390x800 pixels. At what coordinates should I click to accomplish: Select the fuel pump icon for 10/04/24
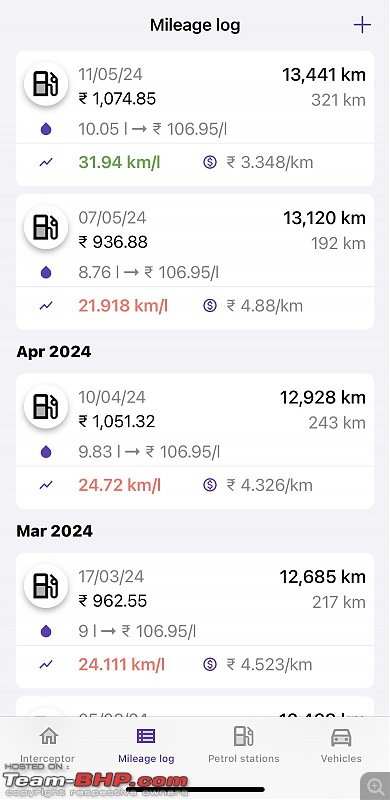tap(46, 407)
